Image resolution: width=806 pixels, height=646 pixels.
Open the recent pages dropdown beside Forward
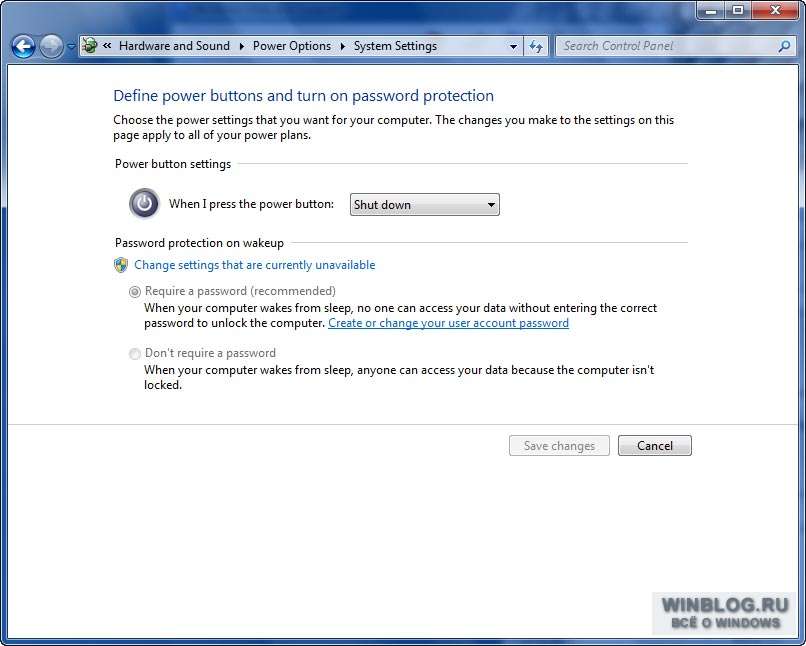[71, 47]
